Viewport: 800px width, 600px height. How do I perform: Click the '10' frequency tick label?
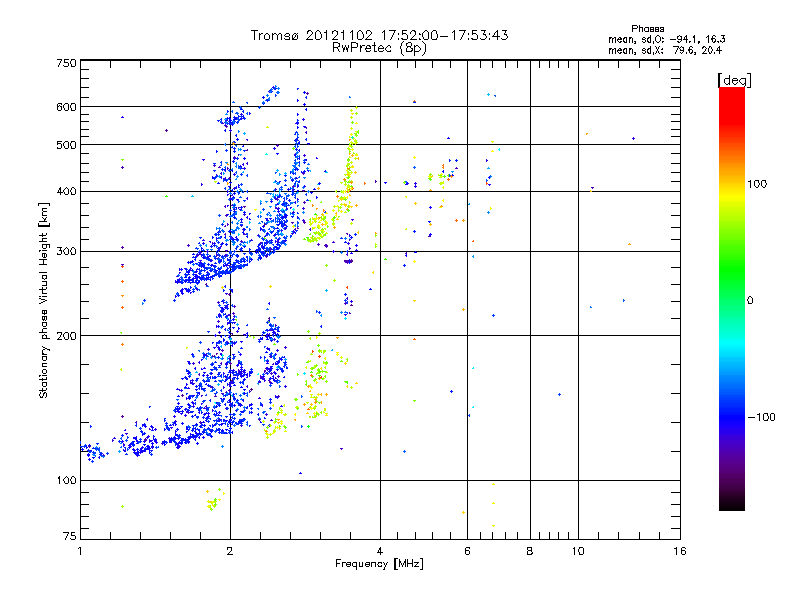tap(578, 551)
